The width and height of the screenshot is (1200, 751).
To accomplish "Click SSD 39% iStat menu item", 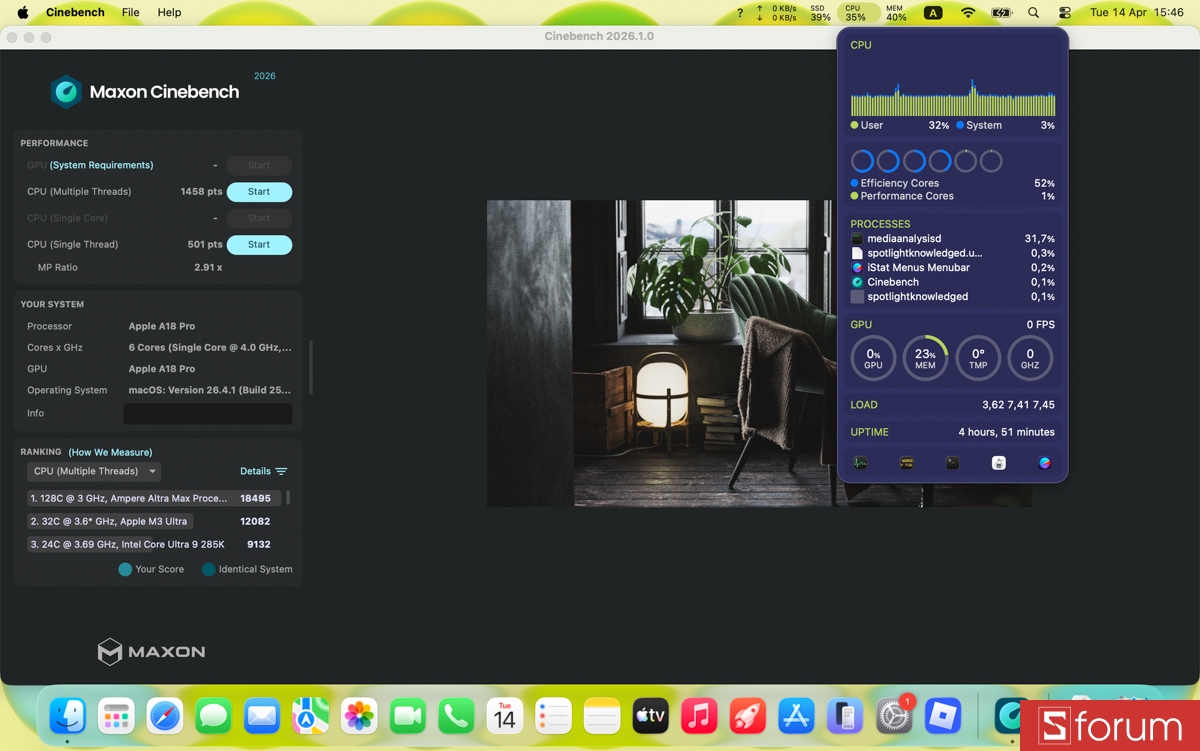I will pyautogui.click(x=820, y=13).
